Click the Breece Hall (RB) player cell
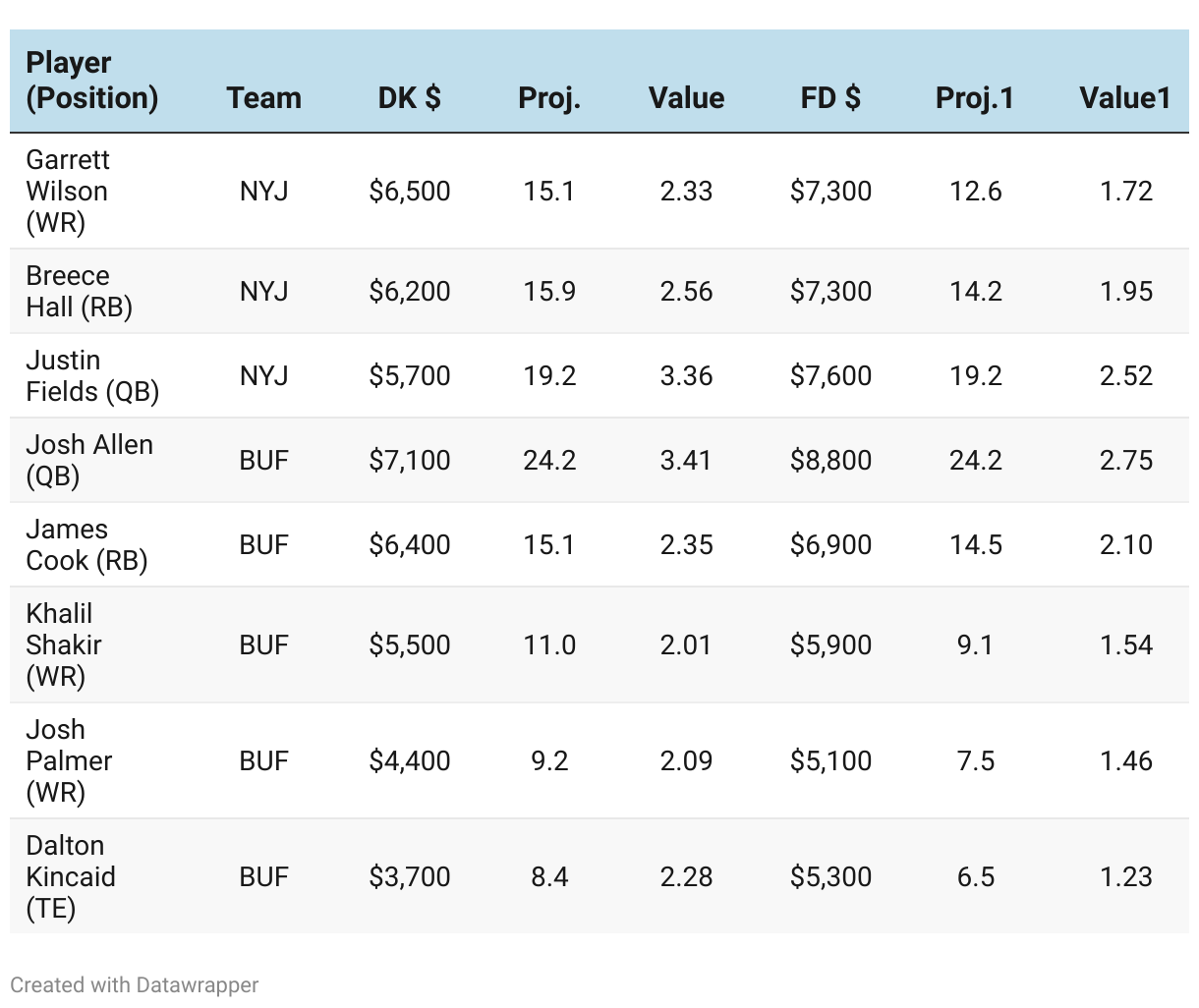Screen dimensions: 1199x1008 [79, 291]
